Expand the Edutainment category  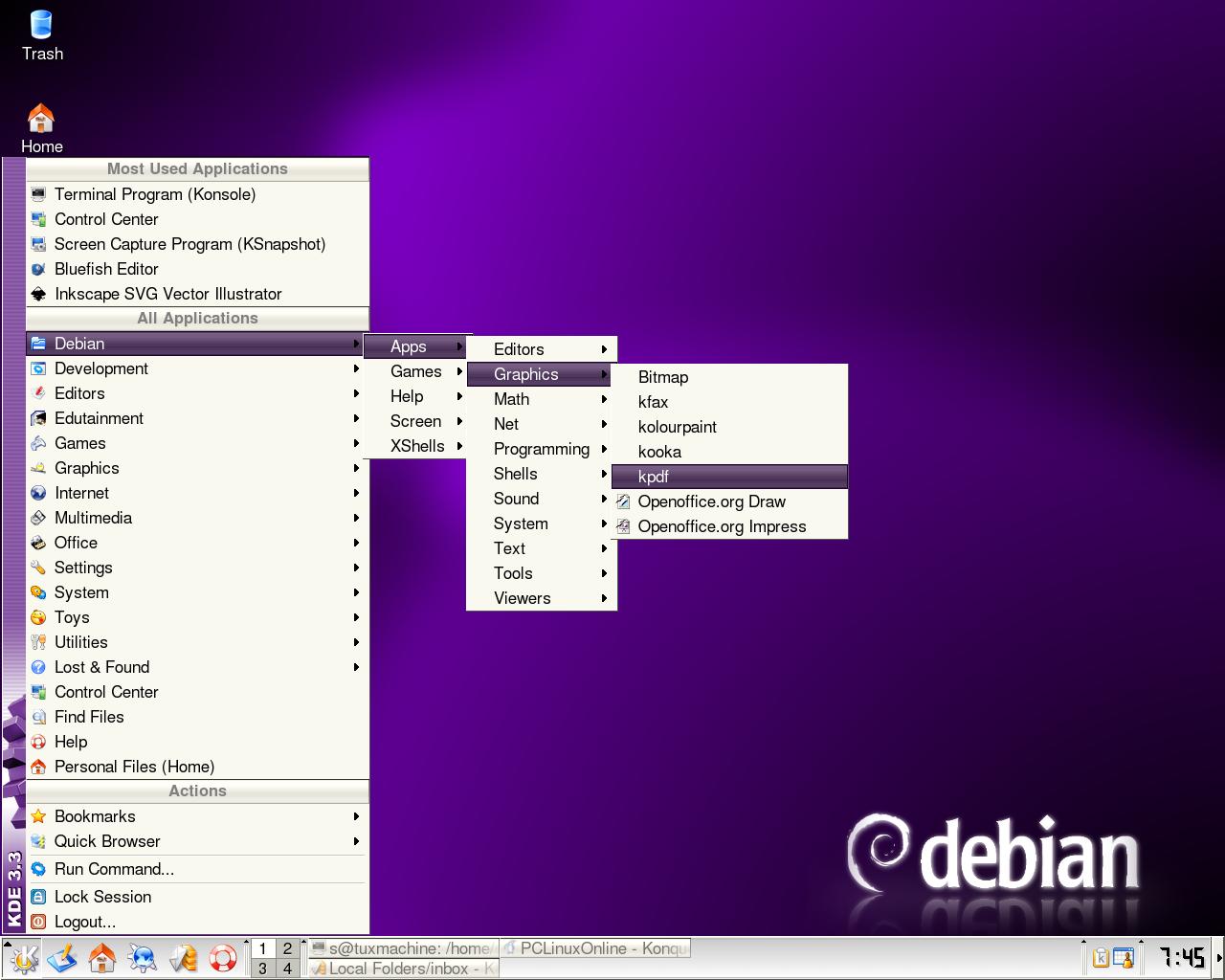coord(197,418)
